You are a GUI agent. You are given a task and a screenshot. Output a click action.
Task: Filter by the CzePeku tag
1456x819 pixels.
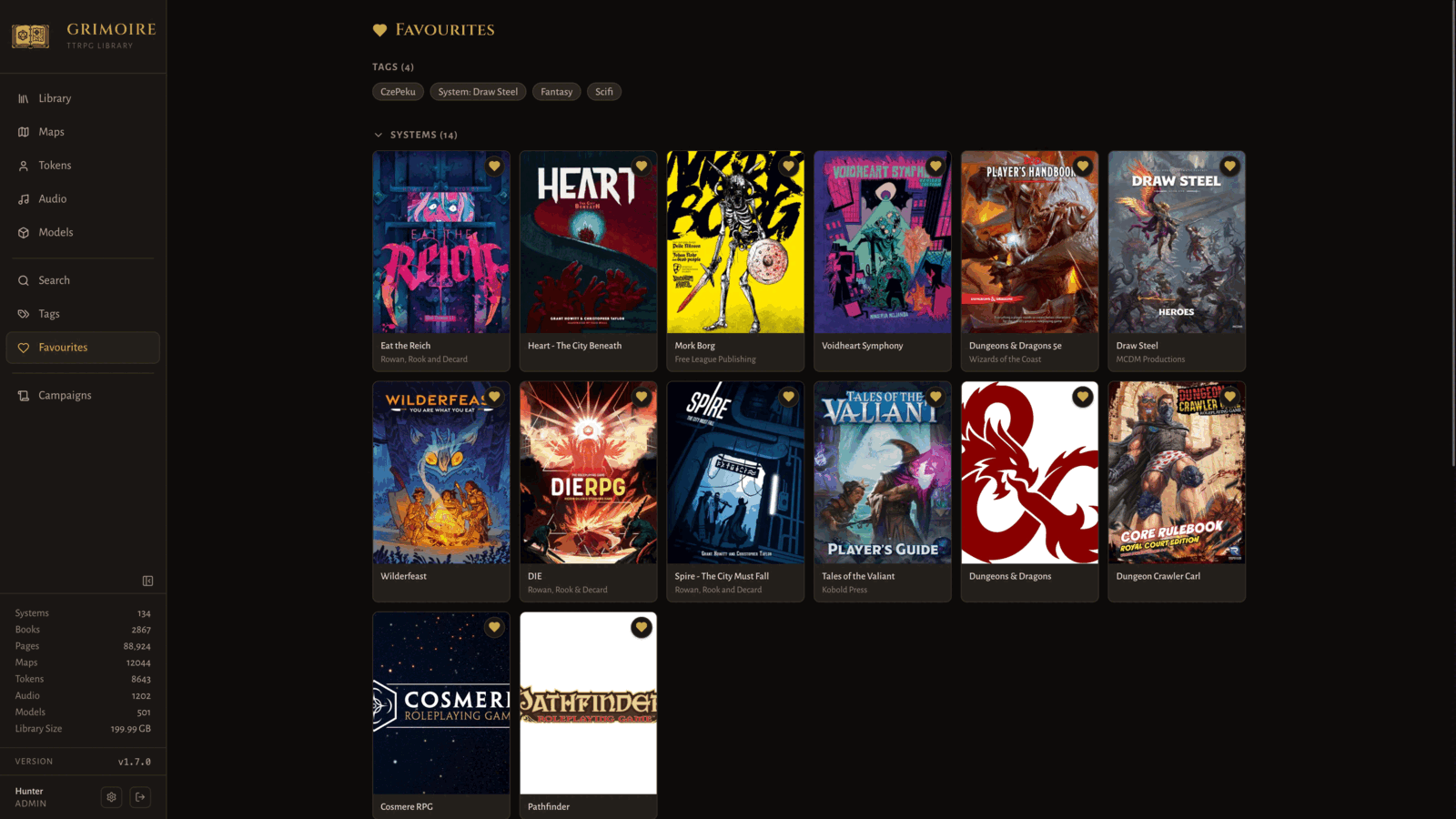(x=398, y=92)
